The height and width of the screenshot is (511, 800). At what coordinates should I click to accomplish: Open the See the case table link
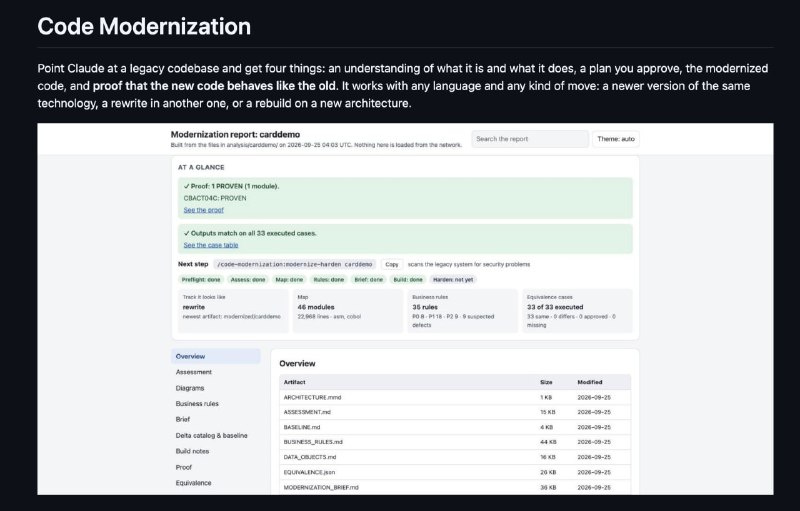coord(211,245)
